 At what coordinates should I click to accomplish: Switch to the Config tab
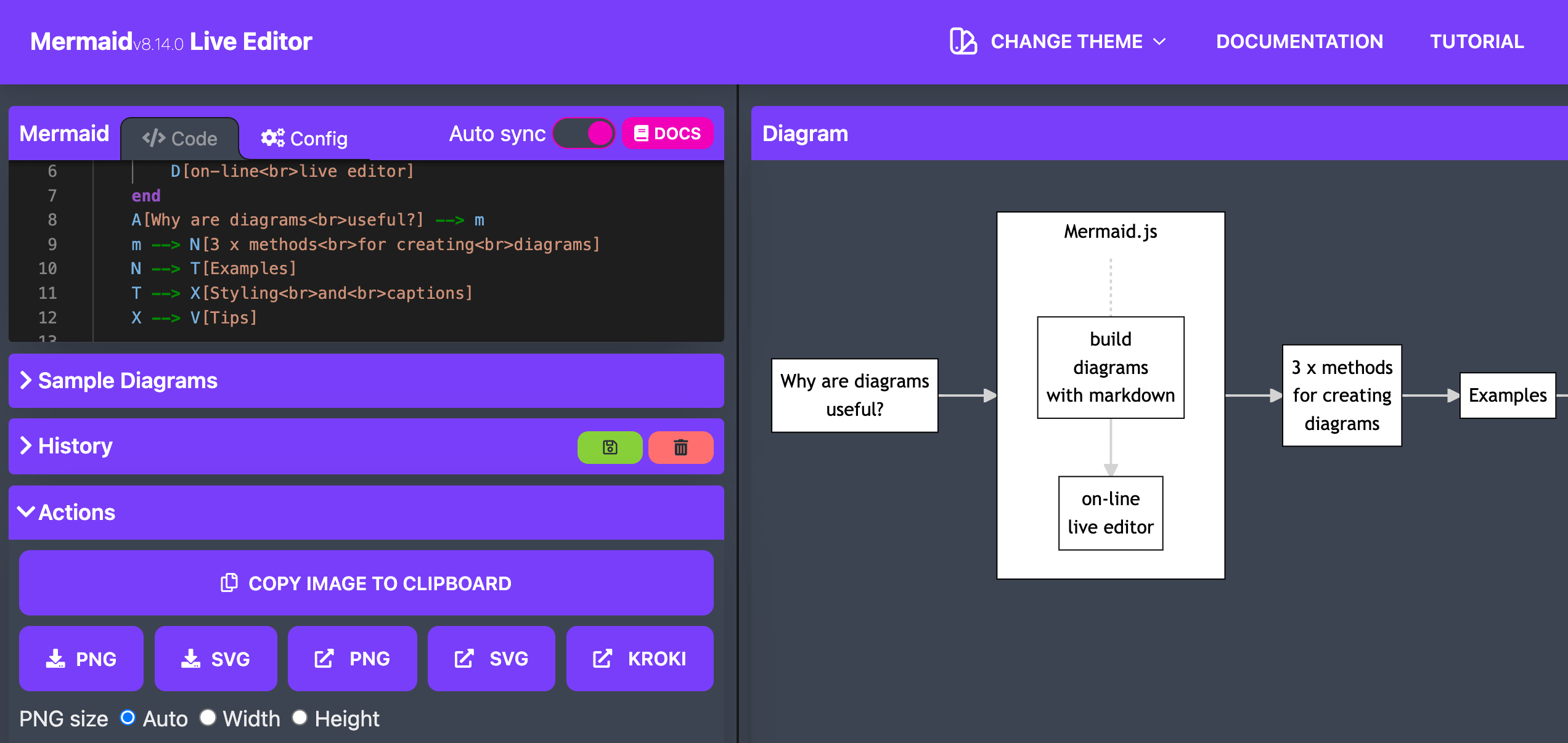coord(304,138)
